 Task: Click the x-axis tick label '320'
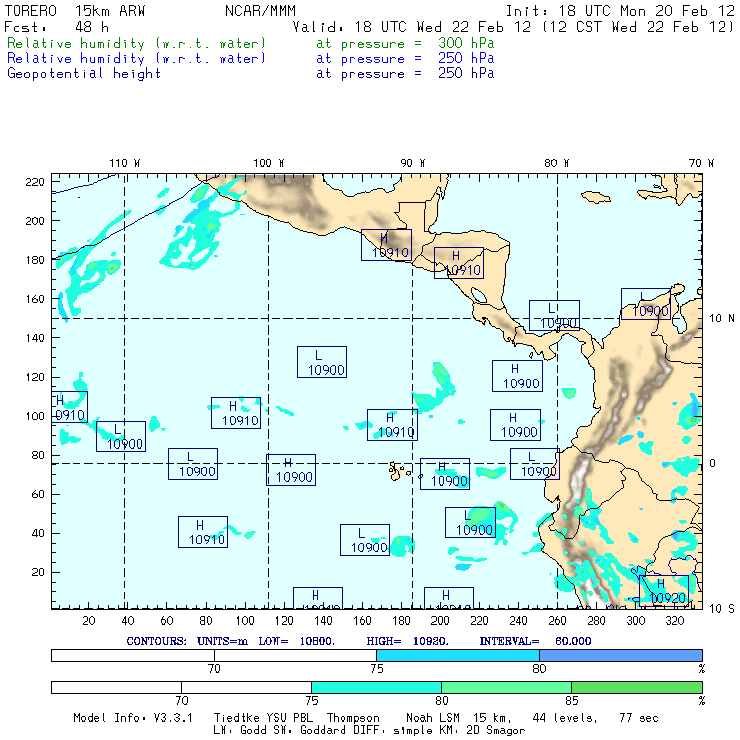[x=674, y=621]
